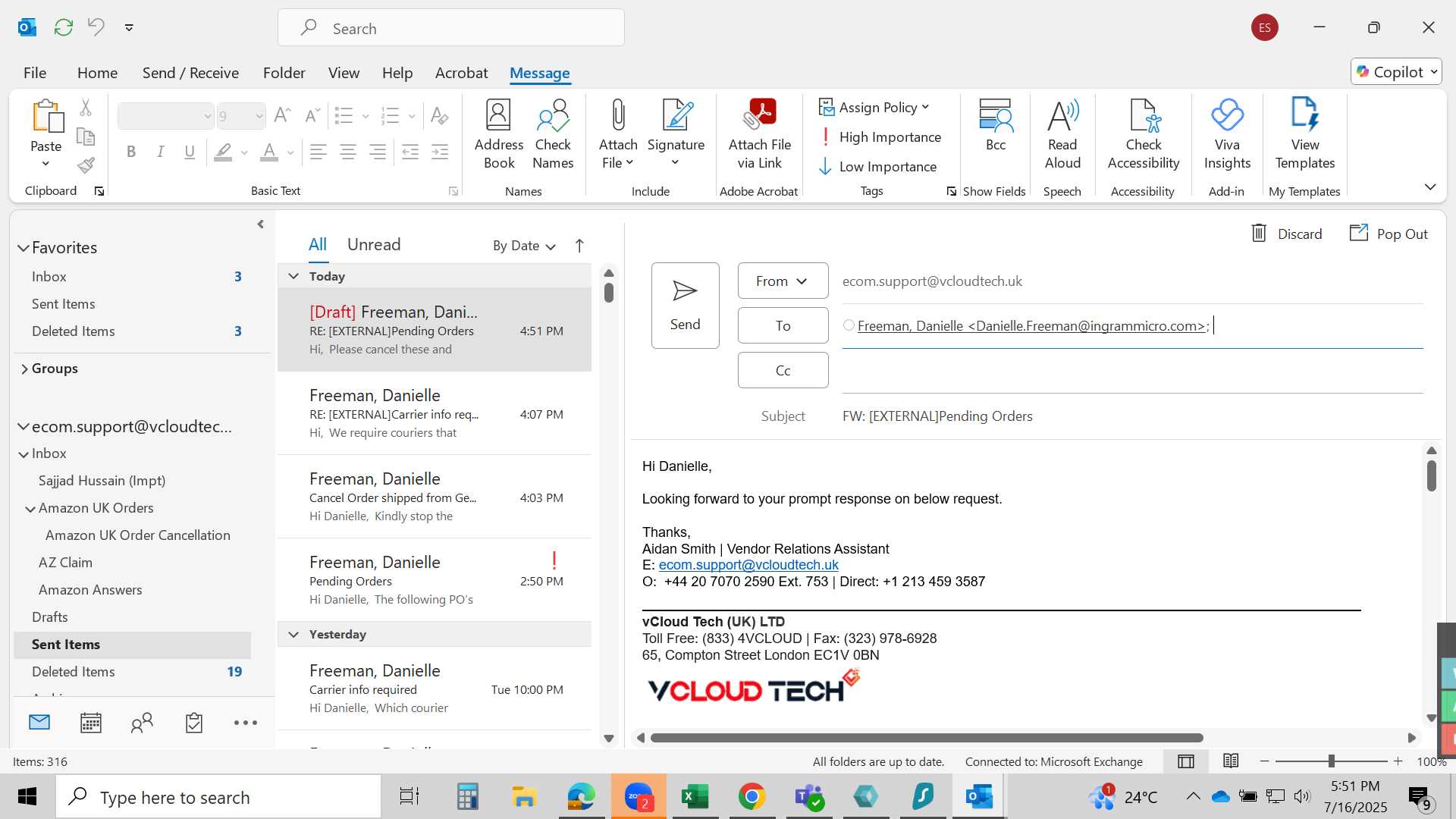The width and height of the screenshot is (1456, 819).
Task: Open the font color picker arrow
Action: pos(290,152)
